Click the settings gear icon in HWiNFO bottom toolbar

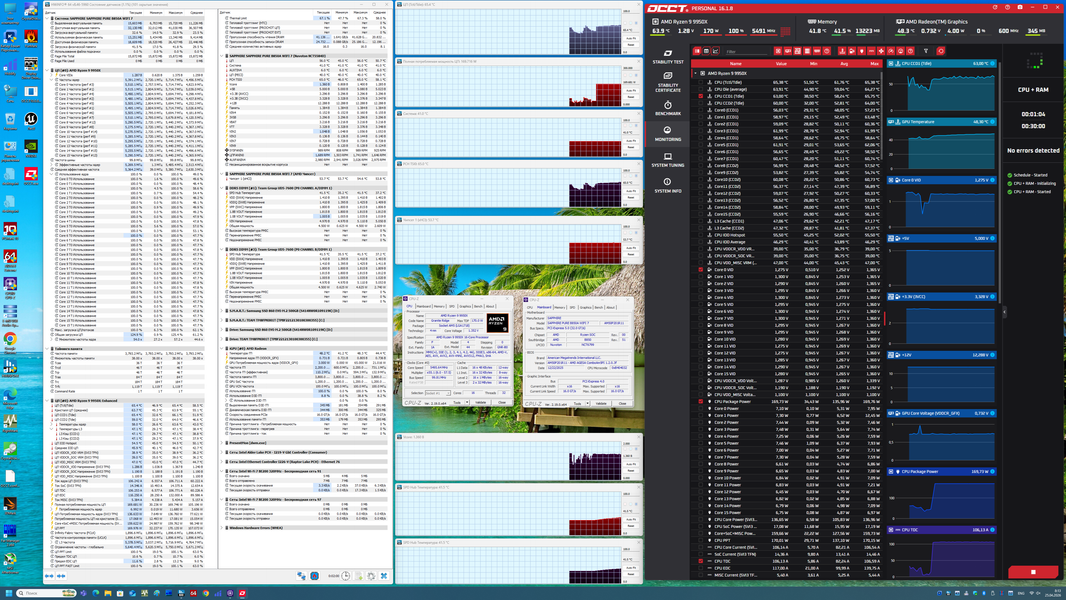(x=371, y=576)
